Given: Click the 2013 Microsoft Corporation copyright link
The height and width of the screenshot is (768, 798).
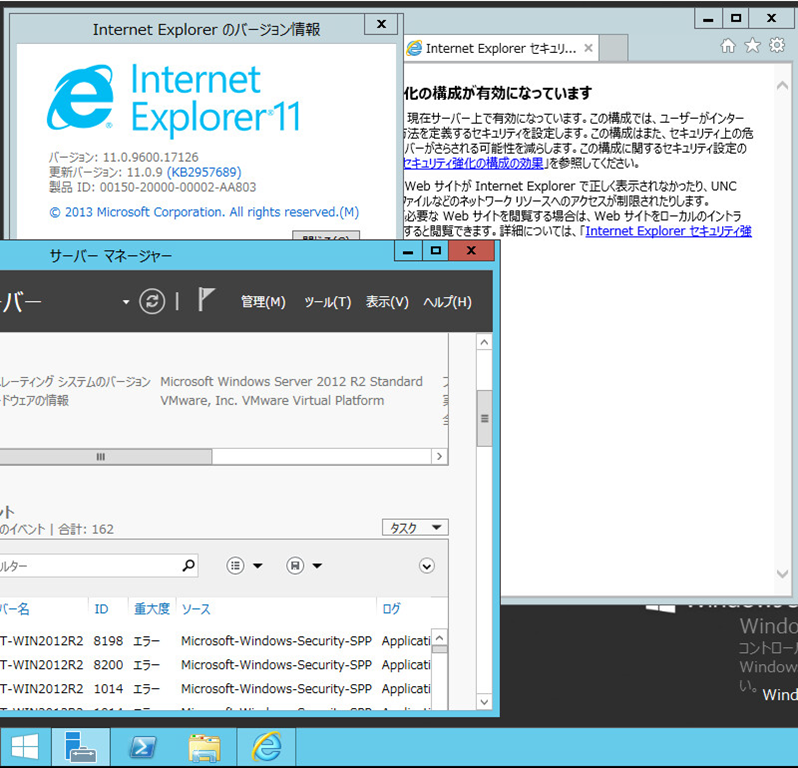Looking at the screenshot, I should pos(204,212).
